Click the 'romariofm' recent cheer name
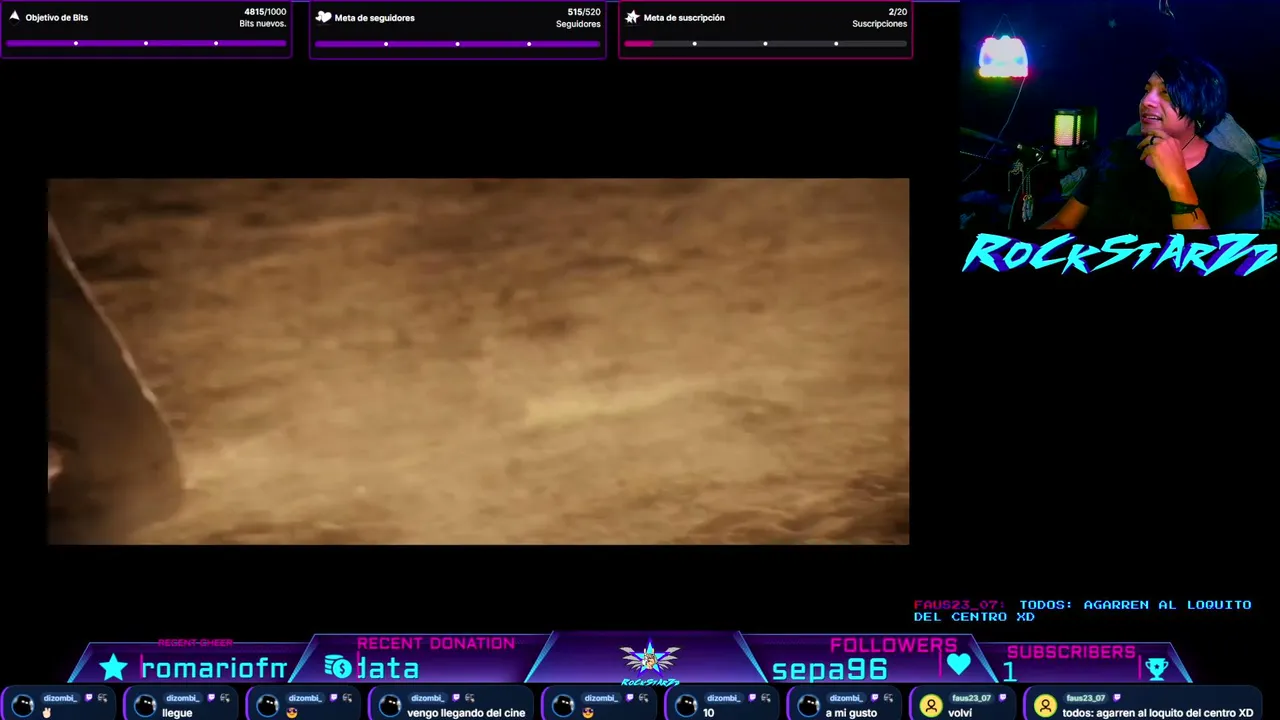 [x=213, y=668]
